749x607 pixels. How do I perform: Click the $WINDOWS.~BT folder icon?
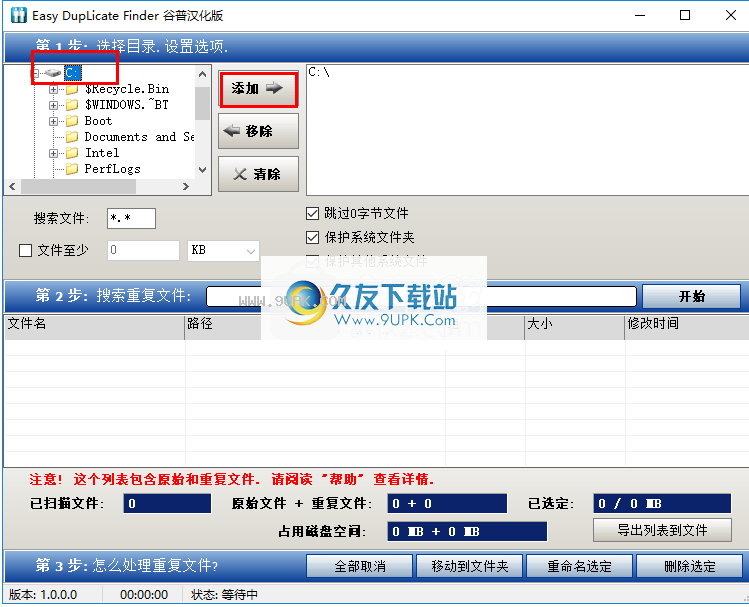[x=72, y=105]
